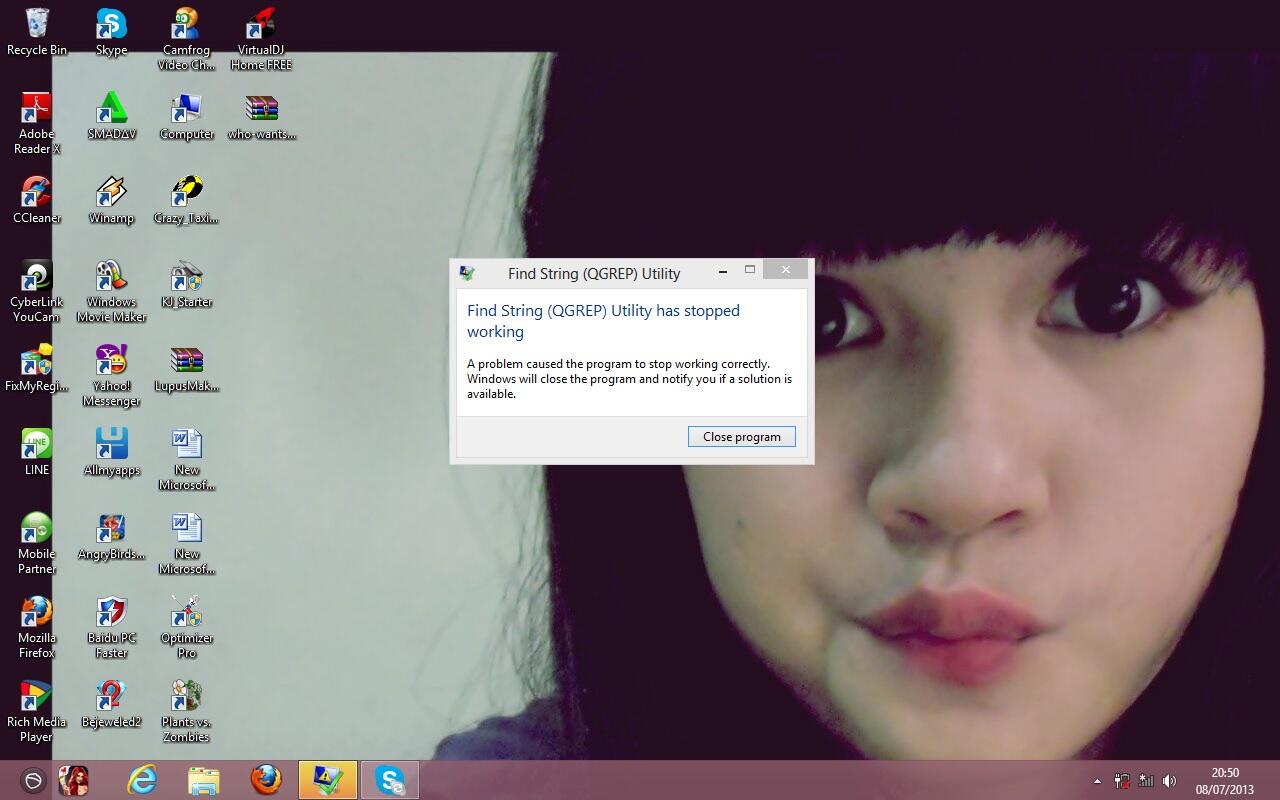The image size is (1280, 800).
Task: Select the Plants vs. Zombies shortcut
Action: [186, 710]
